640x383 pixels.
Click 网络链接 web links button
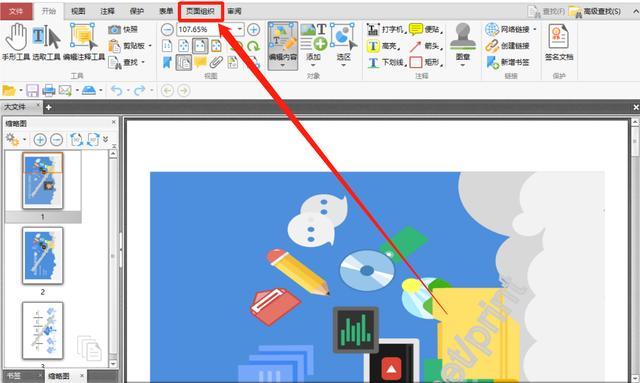(x=507, y=29)
